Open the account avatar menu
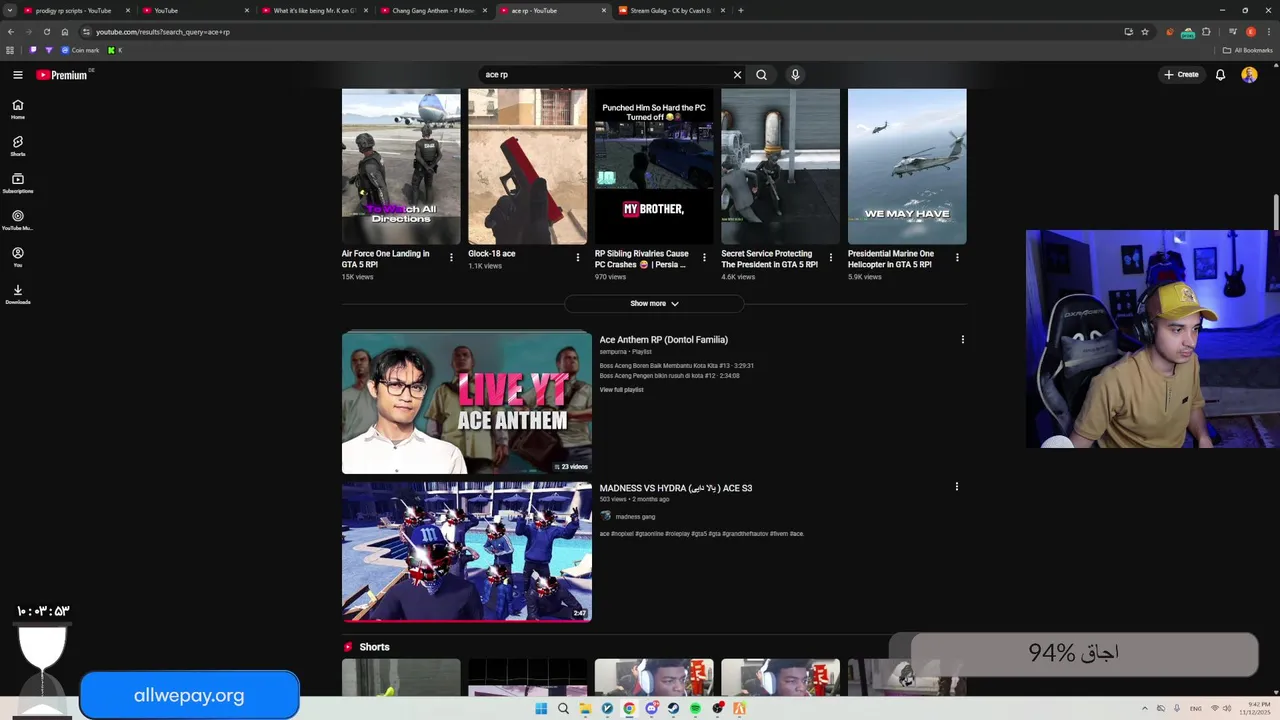The image size is (1280, 720). [1249, 75]
